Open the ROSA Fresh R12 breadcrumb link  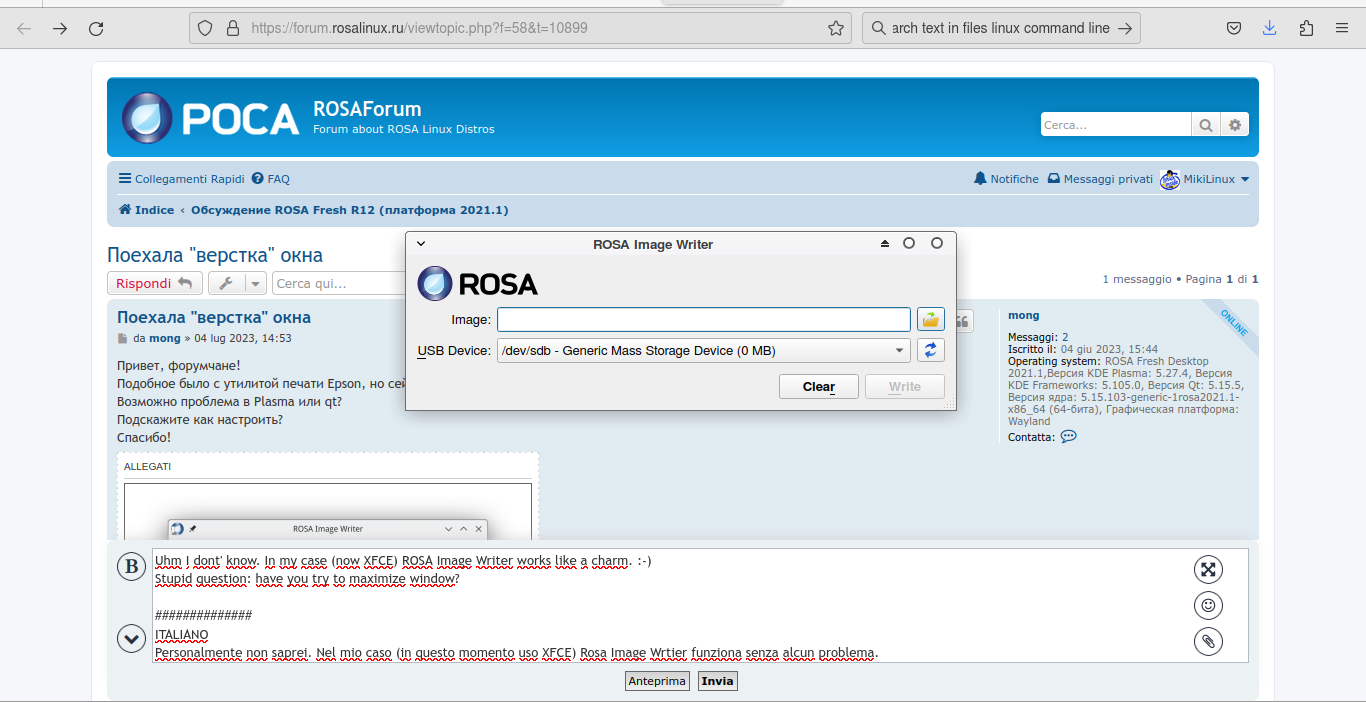(350, 210)
